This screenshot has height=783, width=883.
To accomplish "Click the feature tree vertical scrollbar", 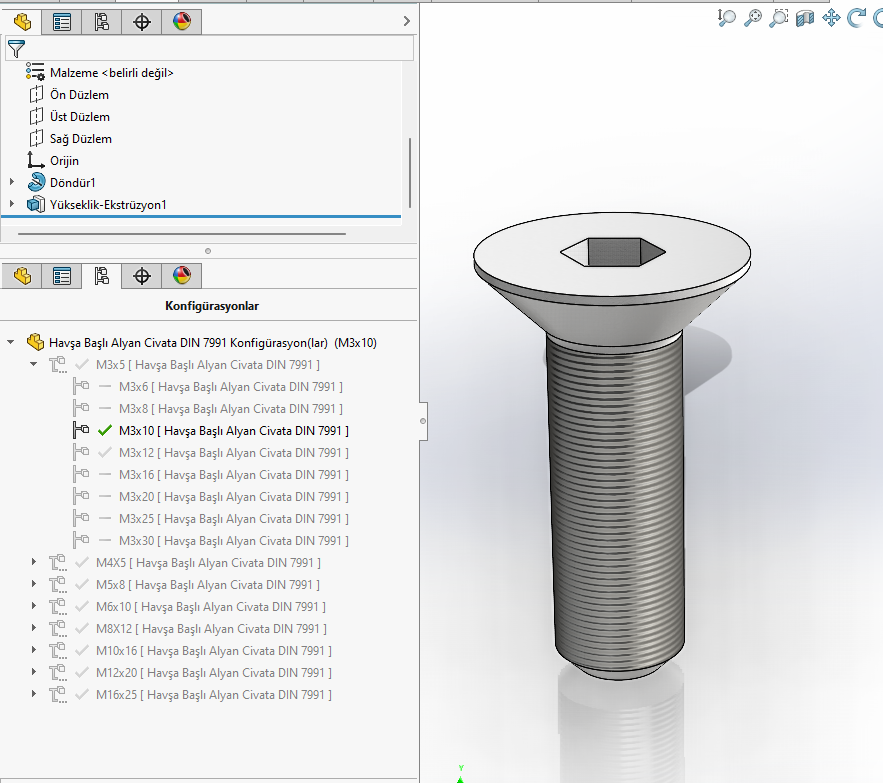I will pyautogui.click(x=410, y=170).
